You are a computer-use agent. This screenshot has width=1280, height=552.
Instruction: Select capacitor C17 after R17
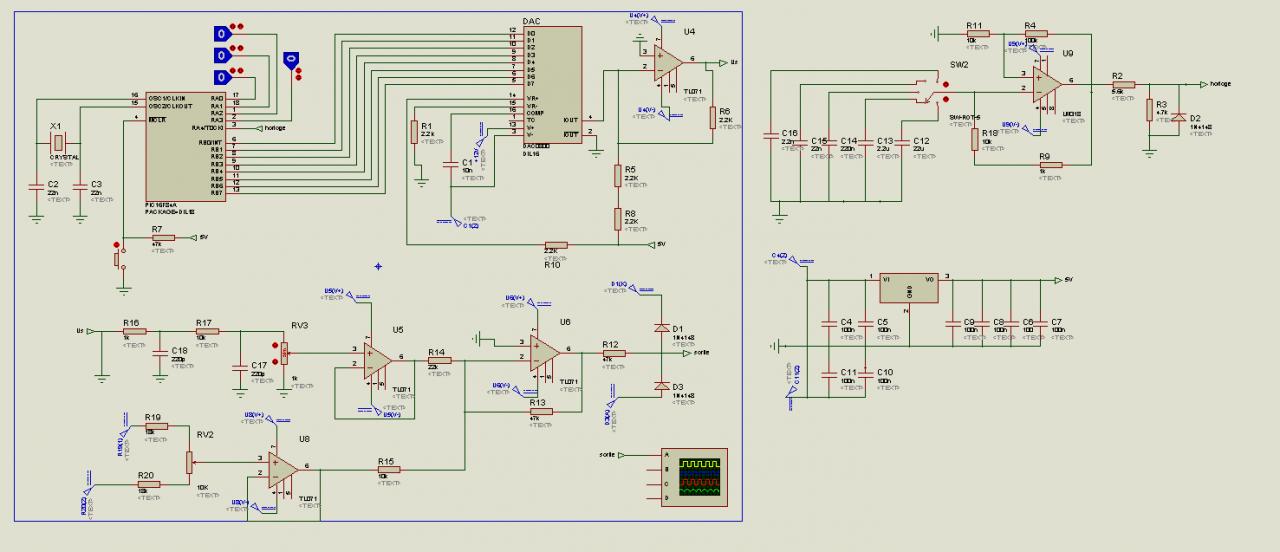[238, 367]
